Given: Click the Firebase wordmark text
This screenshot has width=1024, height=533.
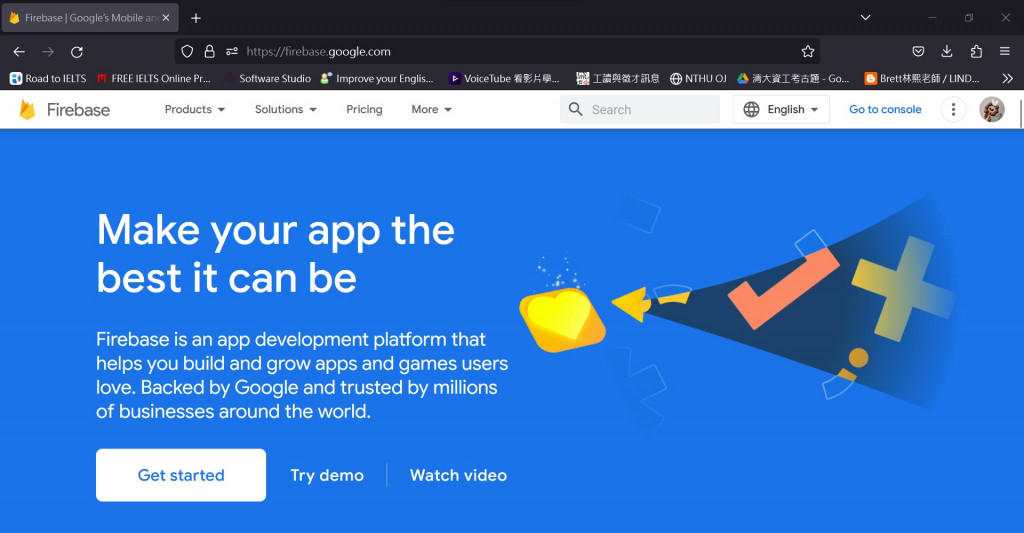Looking at the screenshot, I should (78, 110).
